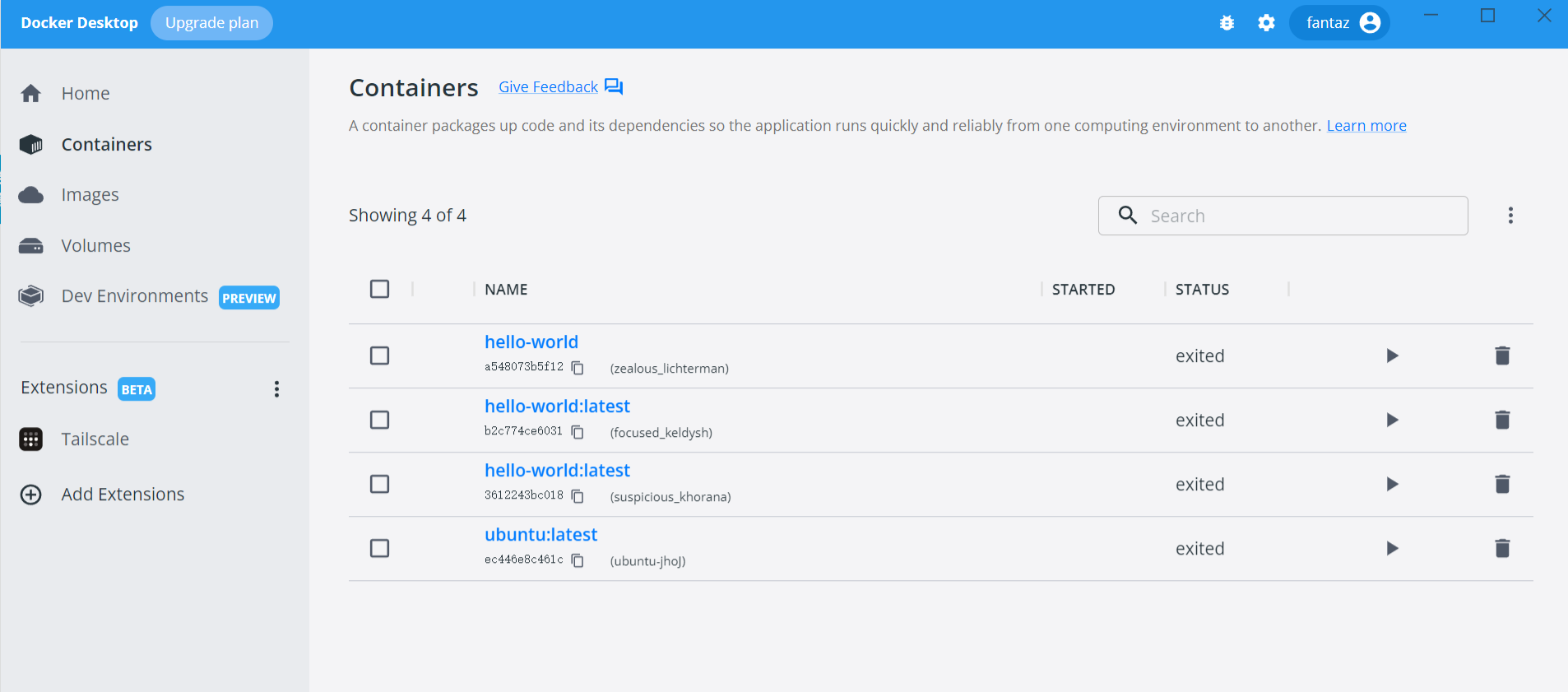The image size is (1568, 692).
Task: Click the Containers sidebar icon
Action: 31,145
